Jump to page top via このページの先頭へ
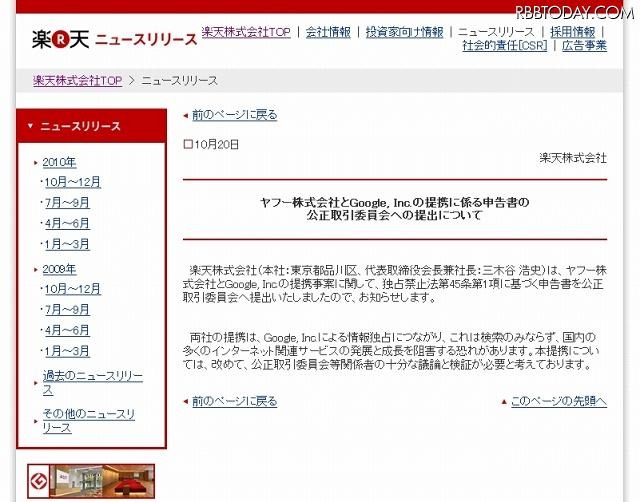 tap(559, 401)
